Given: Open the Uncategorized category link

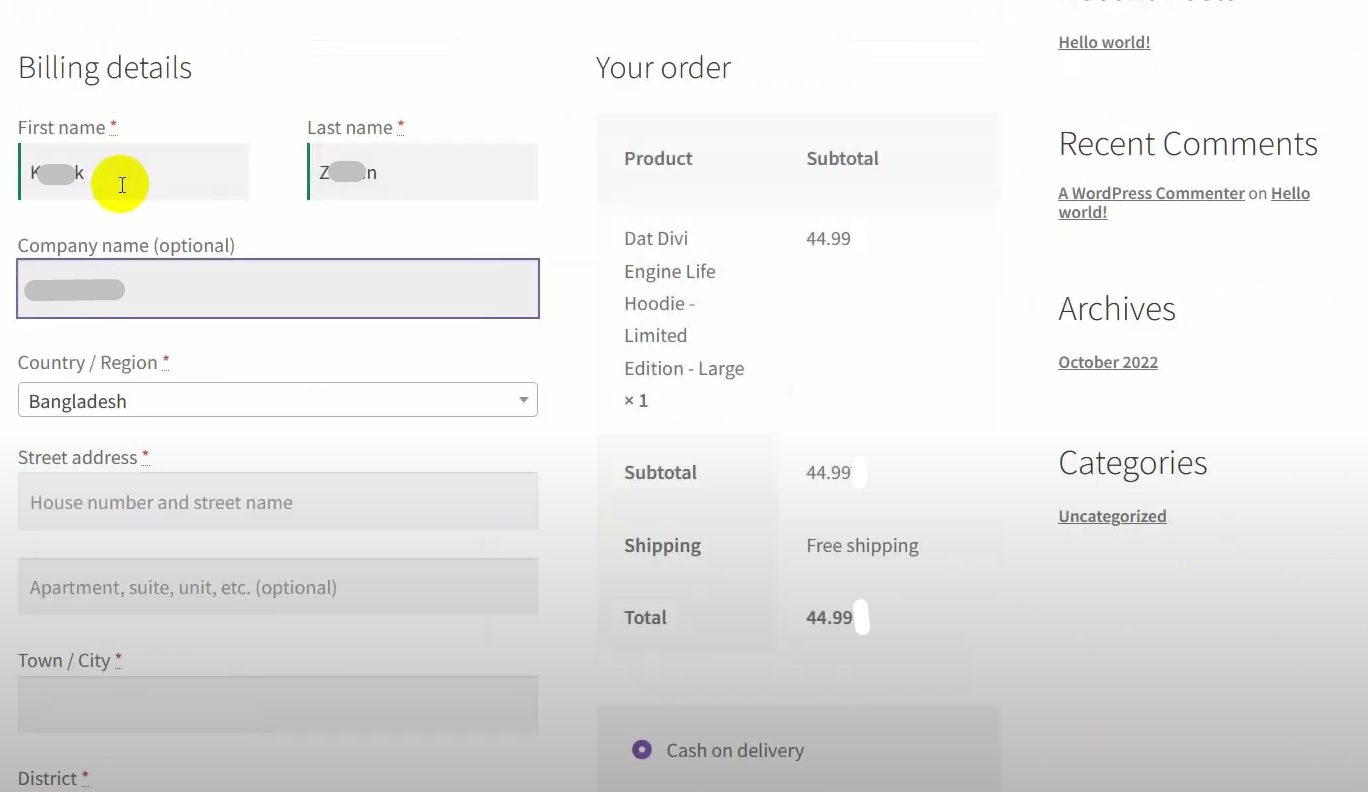Looking at the screenshot, I should [1112, 516].
